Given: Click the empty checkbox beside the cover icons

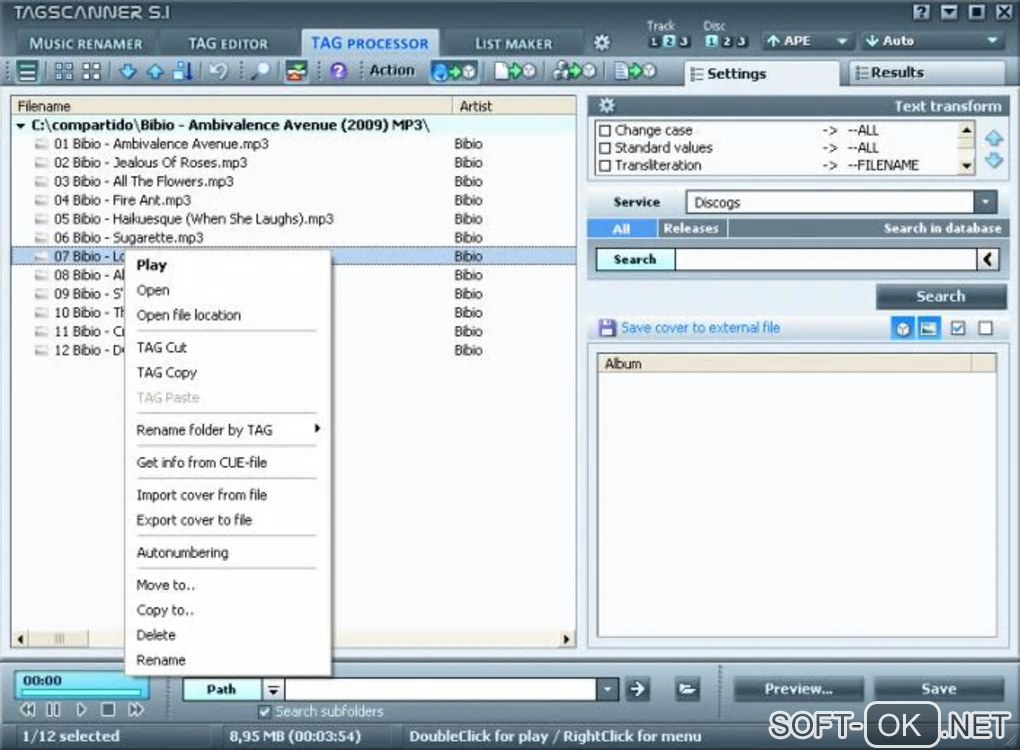Looking at the screenshot, I should (x=986, y=328).
